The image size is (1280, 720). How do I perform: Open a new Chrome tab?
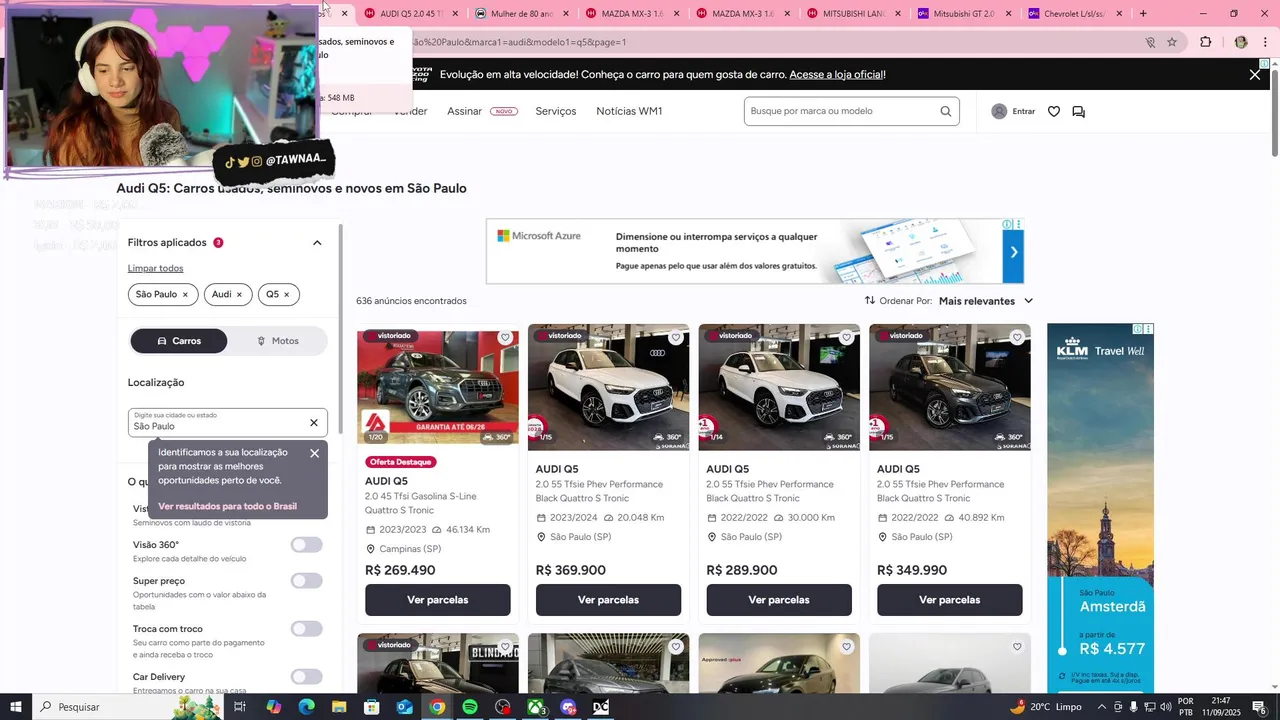pyautogui.click(x=1143, y=13)
